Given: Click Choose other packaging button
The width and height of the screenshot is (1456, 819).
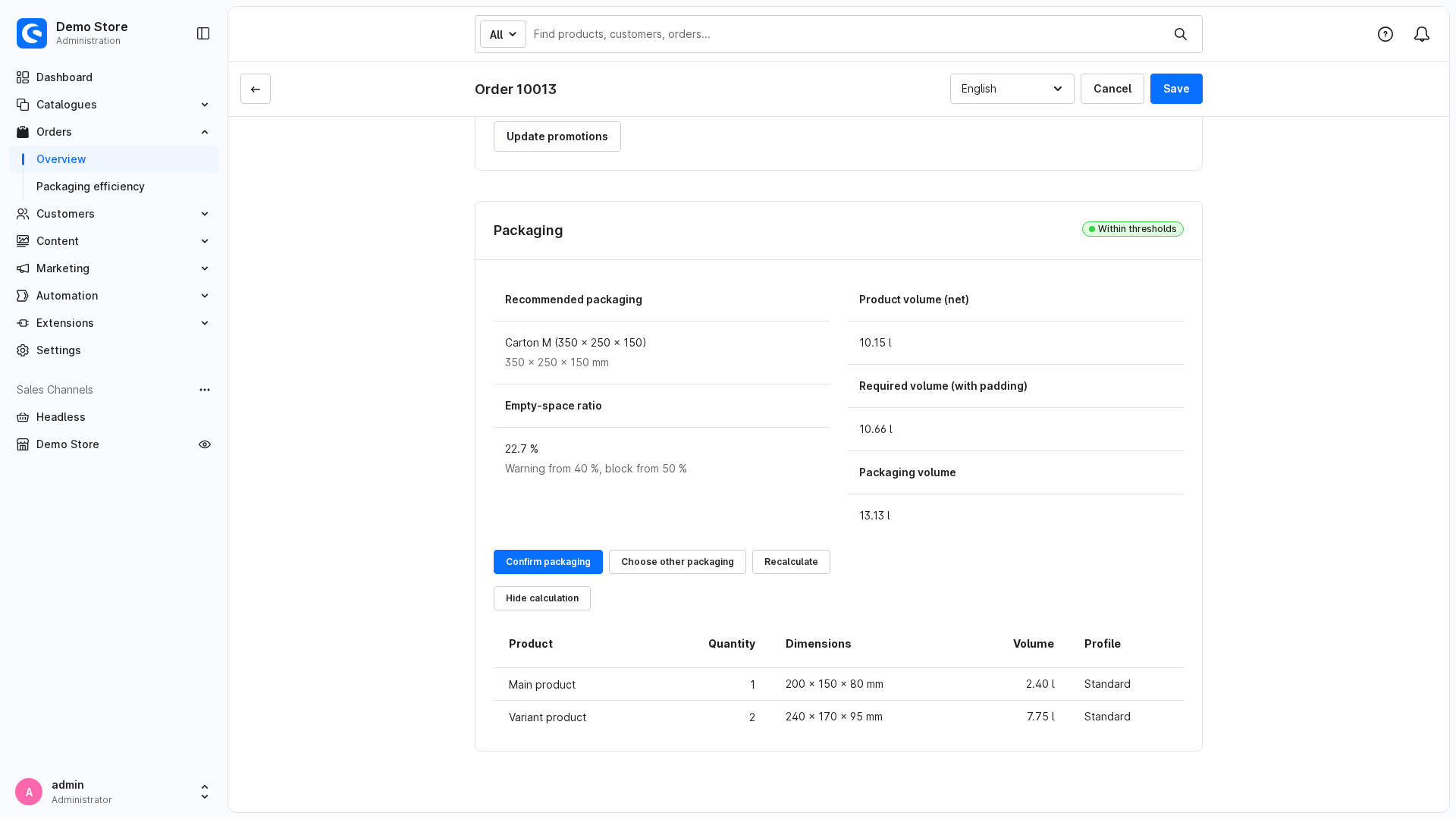Looking at the screenshot, I should [x=677, y=562].
